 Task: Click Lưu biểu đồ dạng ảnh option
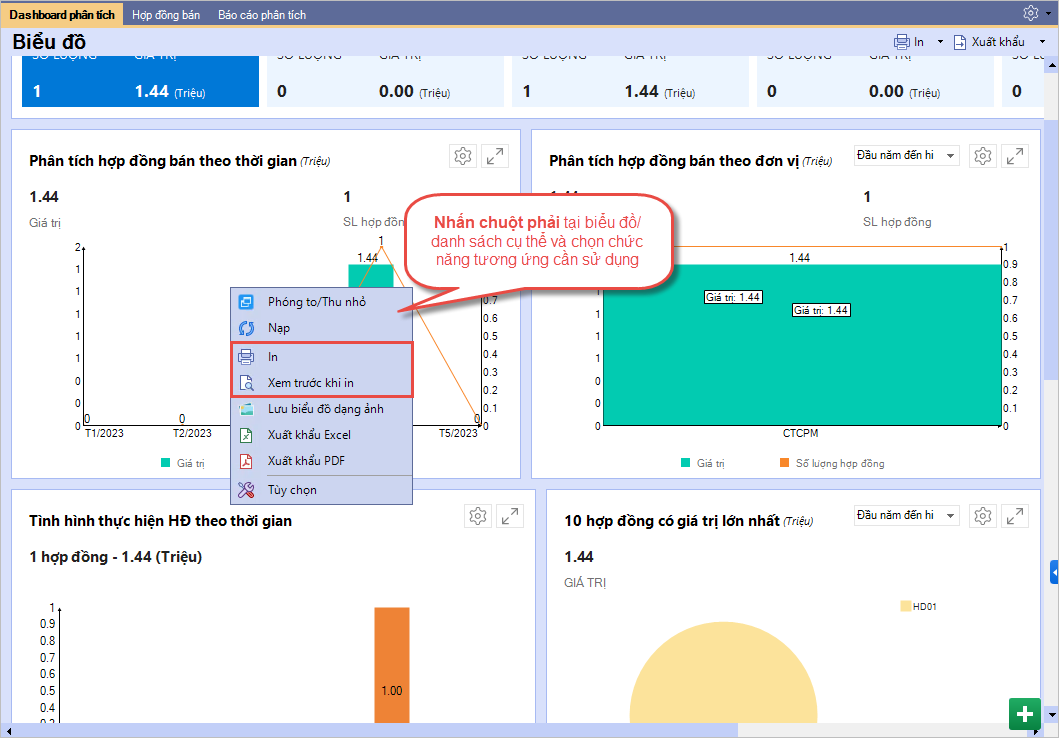[325, 409]
